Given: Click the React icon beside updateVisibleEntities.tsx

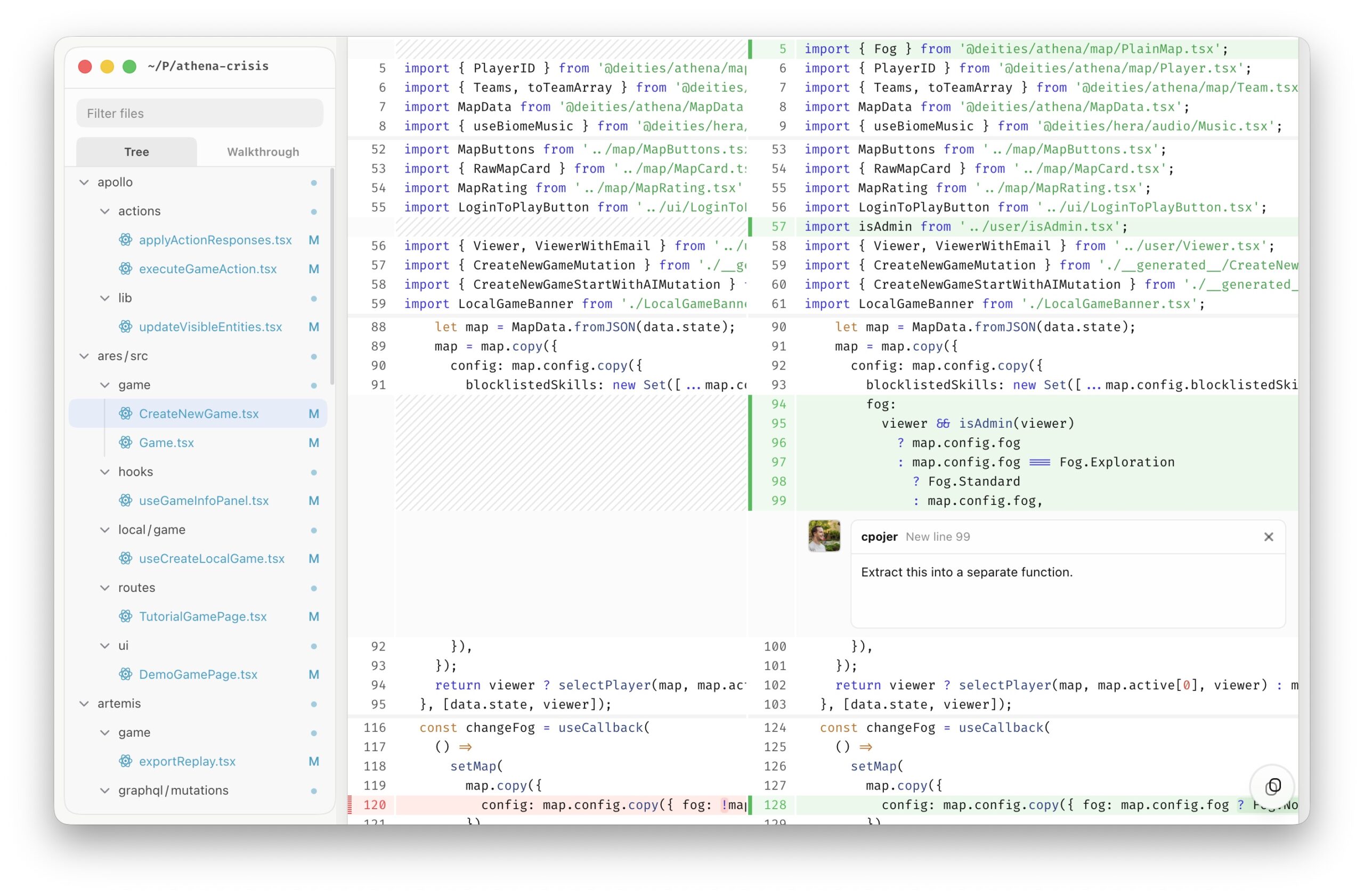Looking at the screenshot, I should coord(126,327).
